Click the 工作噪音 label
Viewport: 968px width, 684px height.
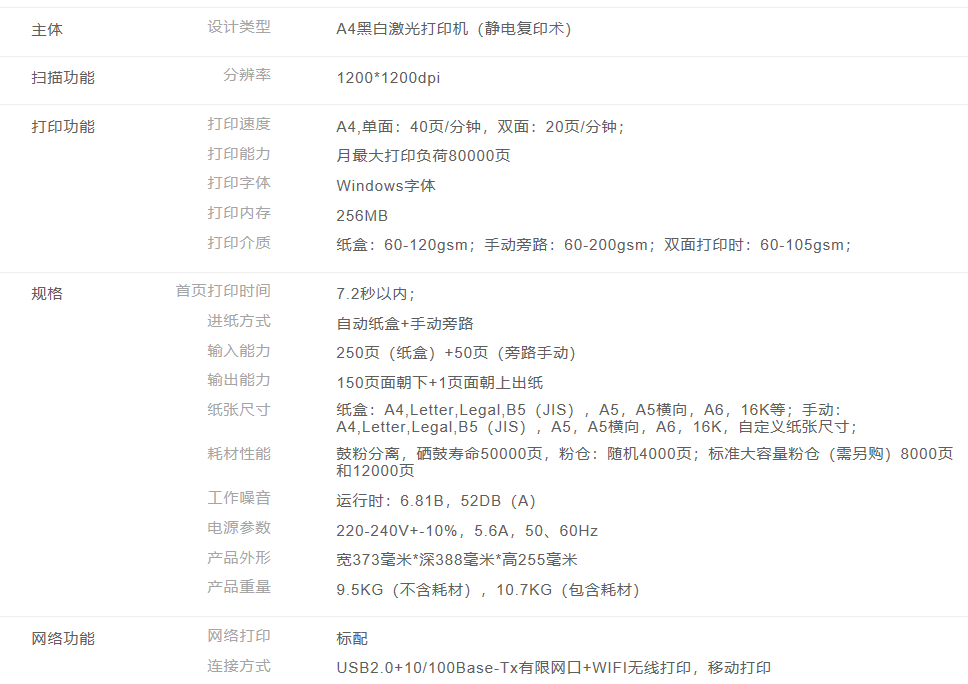pyautogui.click(x=238, y=498)
